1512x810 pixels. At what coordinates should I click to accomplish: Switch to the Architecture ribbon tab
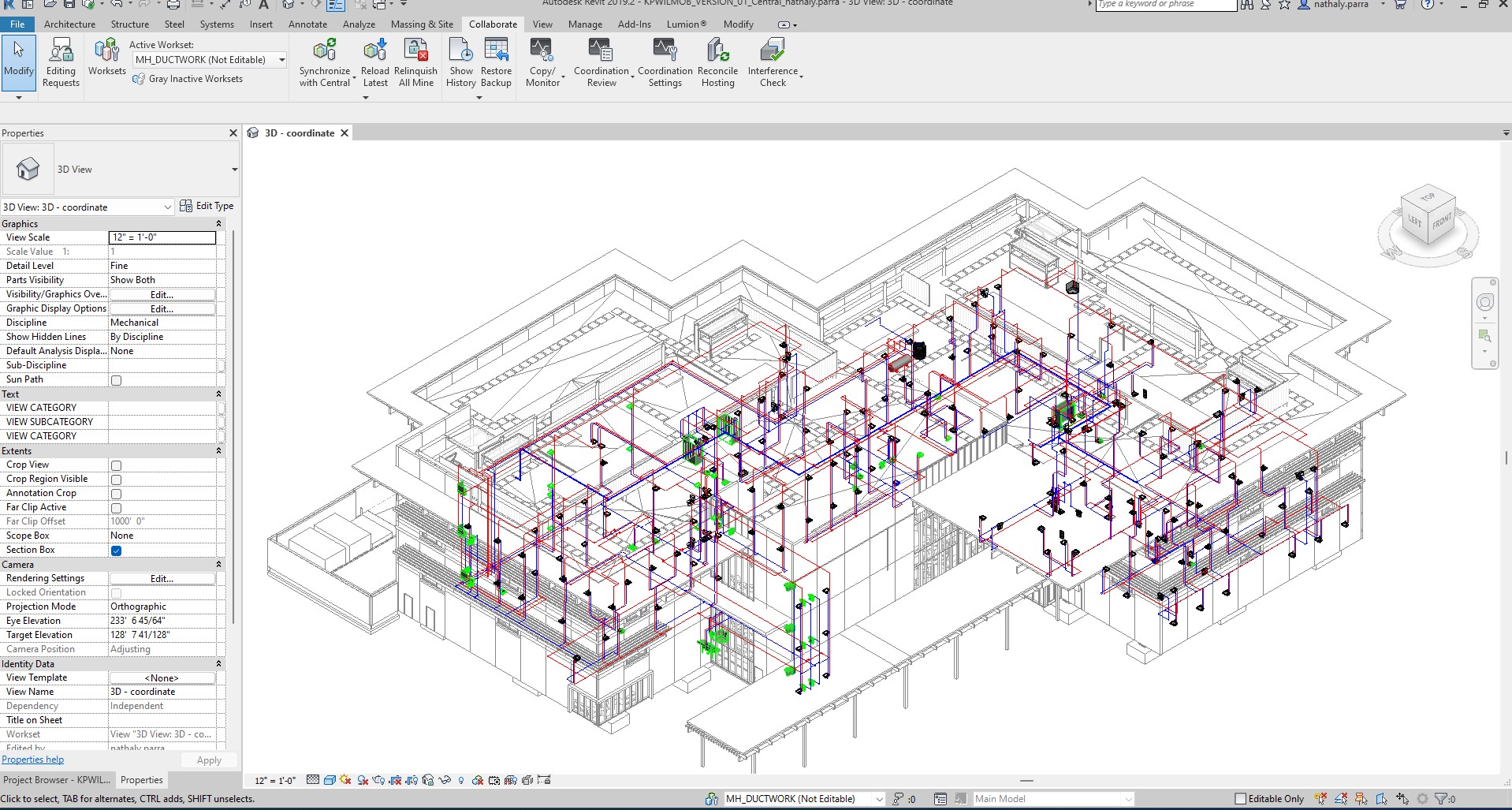click(69, 24)
